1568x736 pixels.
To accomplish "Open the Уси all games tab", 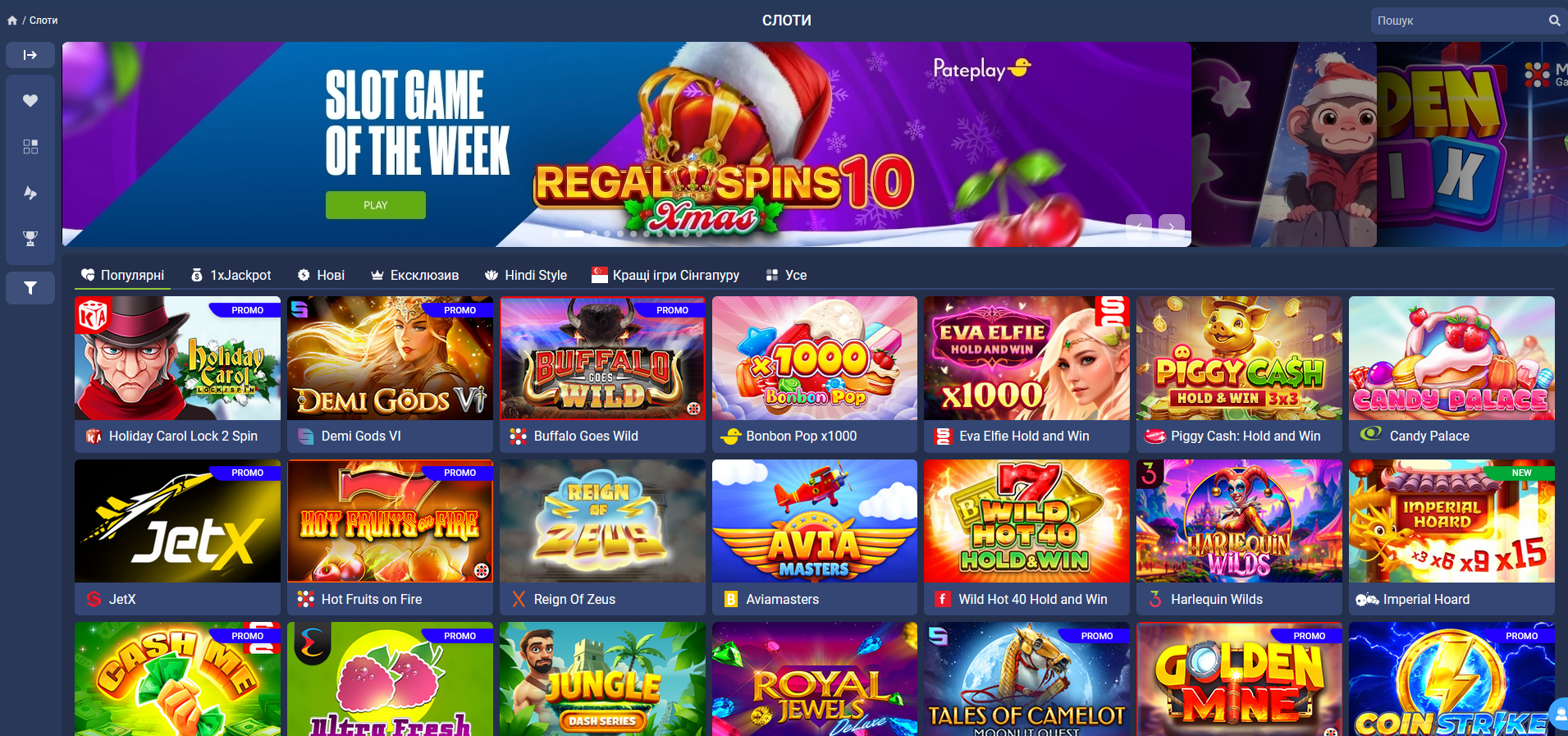I will click(x=786, y=276).
